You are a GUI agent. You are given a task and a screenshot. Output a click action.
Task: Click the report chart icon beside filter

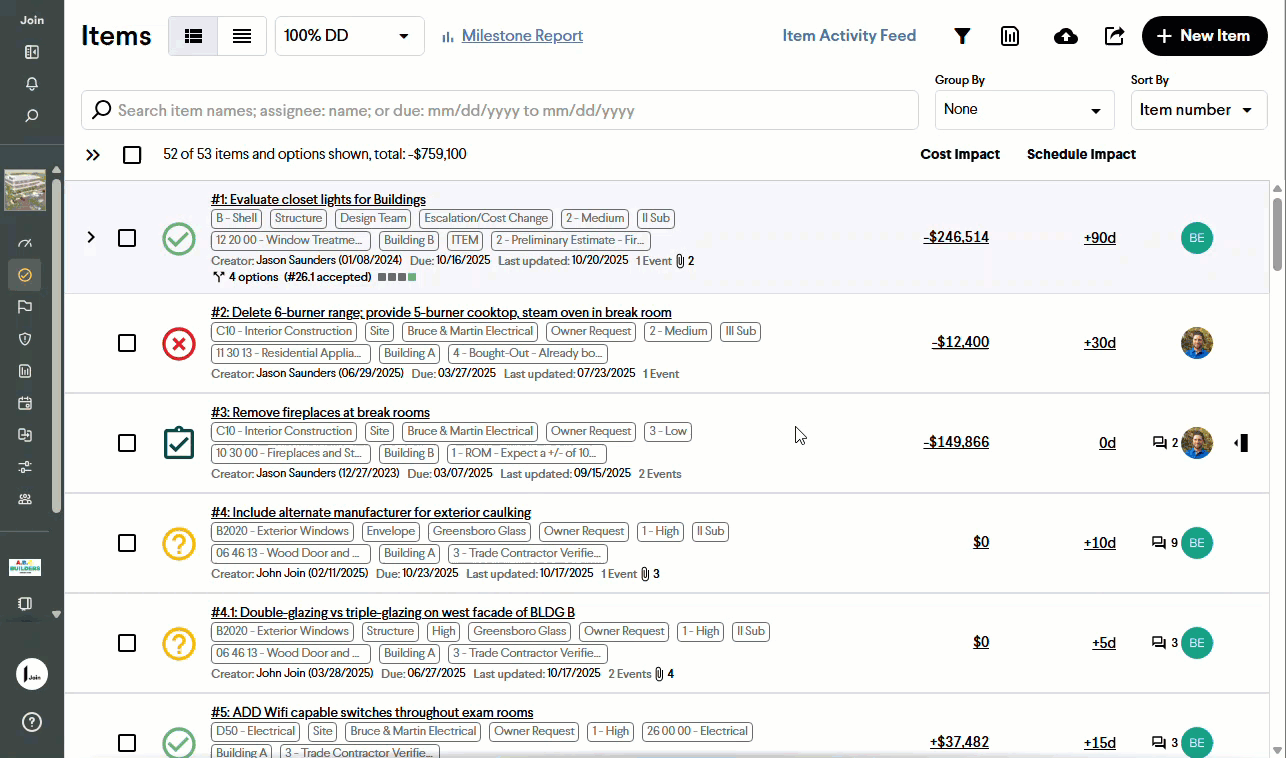pyautogui.click(x=1010, y=36)
